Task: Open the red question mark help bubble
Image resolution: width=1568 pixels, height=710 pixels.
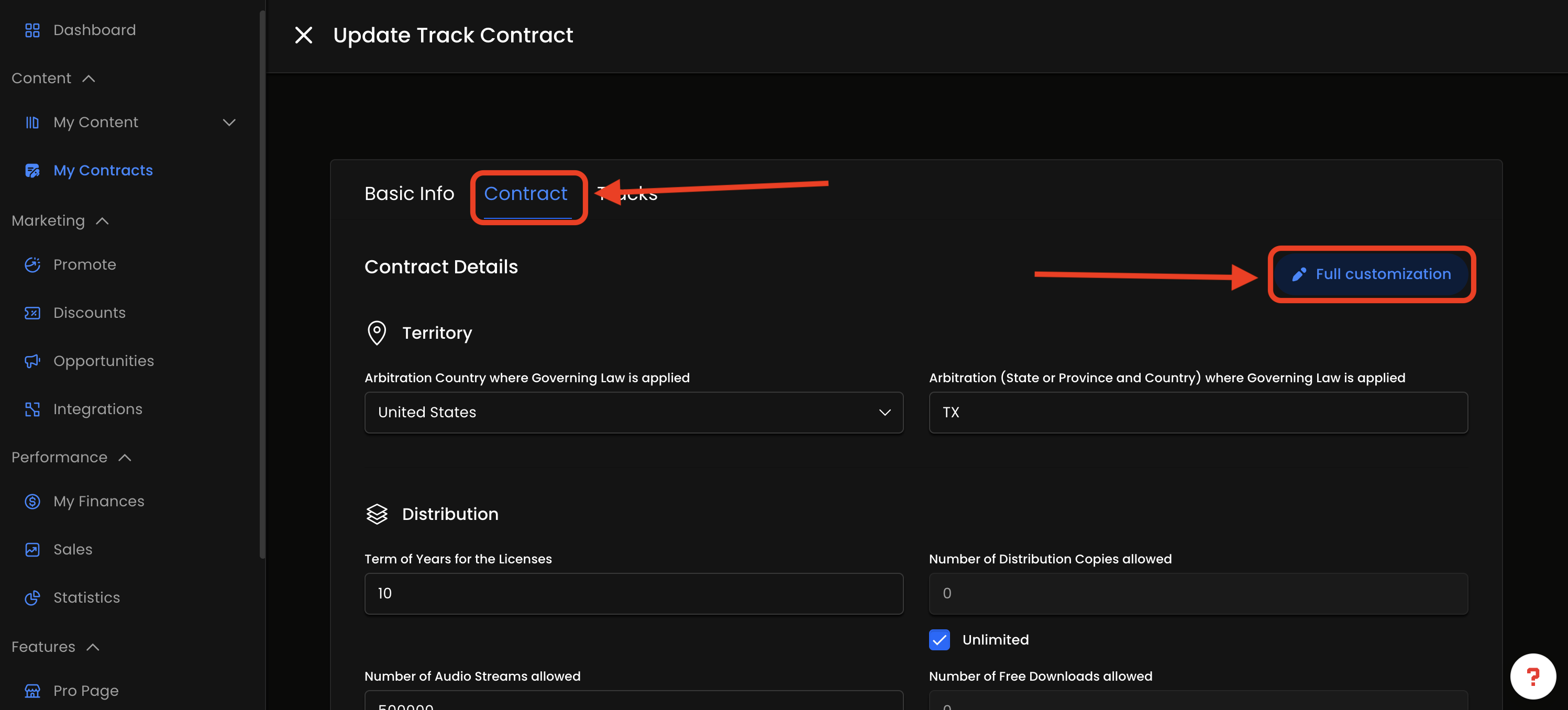Action: [x=1532, y=676]
